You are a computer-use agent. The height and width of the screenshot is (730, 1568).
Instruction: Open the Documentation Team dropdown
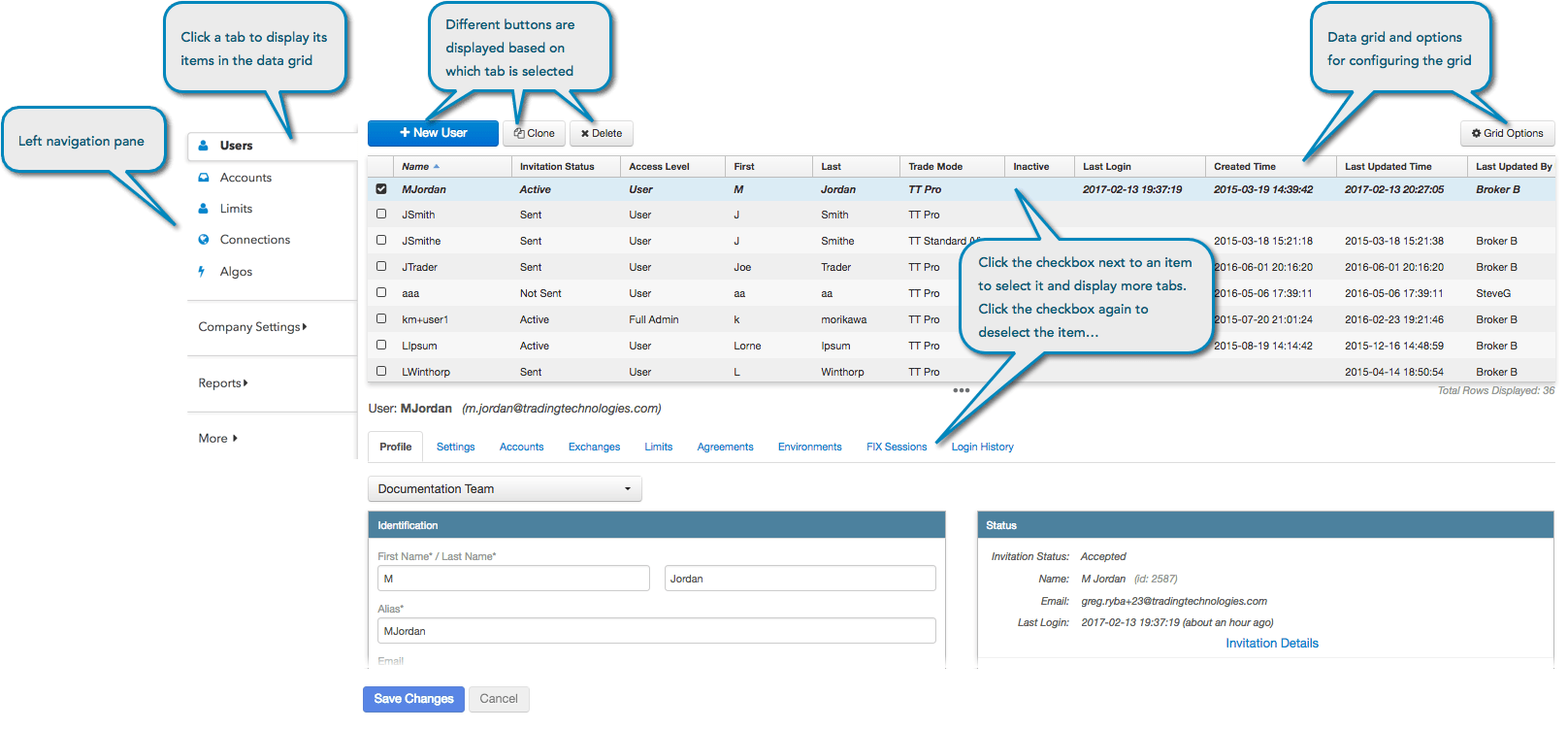tap(505, 489)
